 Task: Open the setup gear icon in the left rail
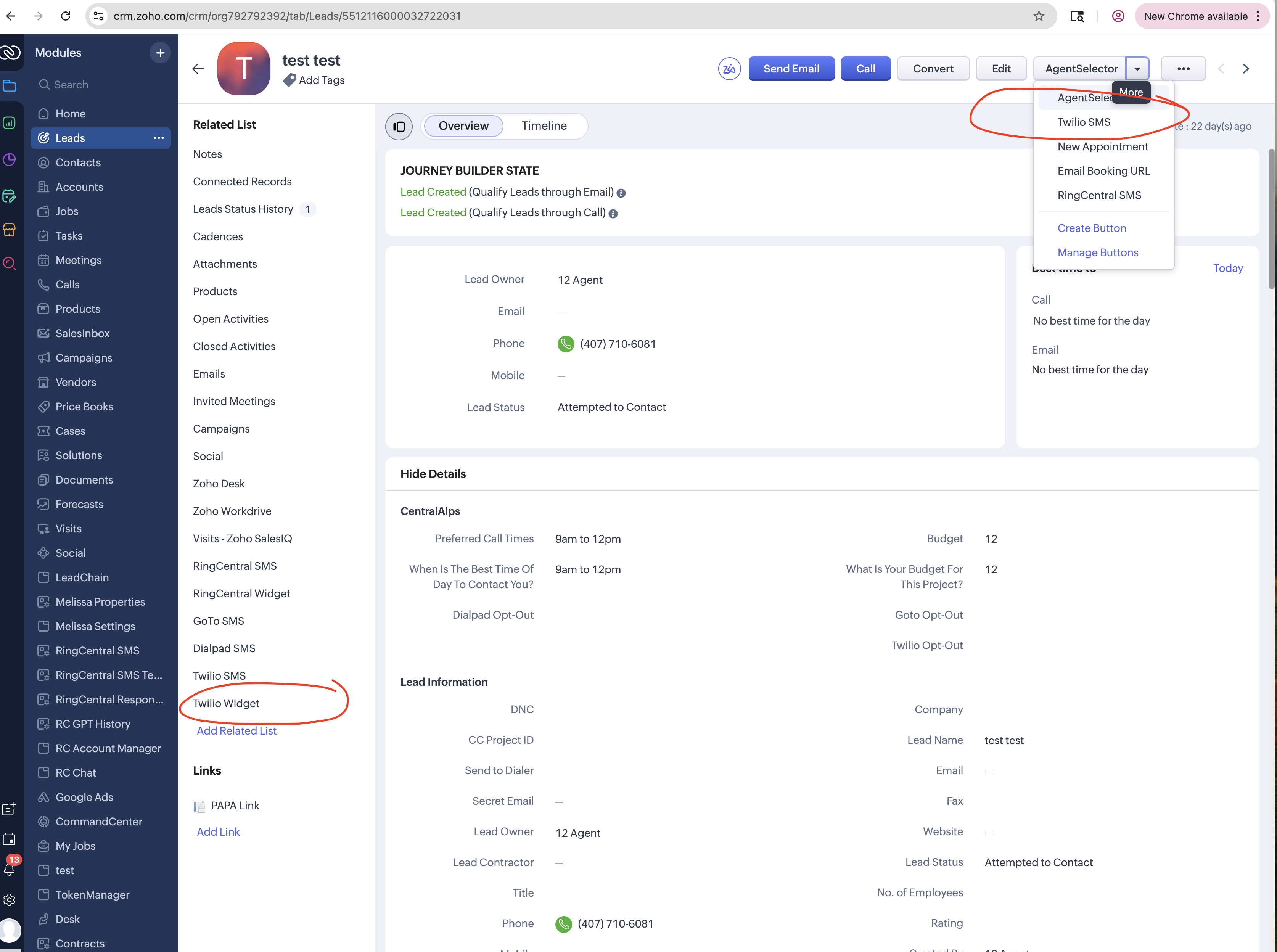[x=10, y=900]
